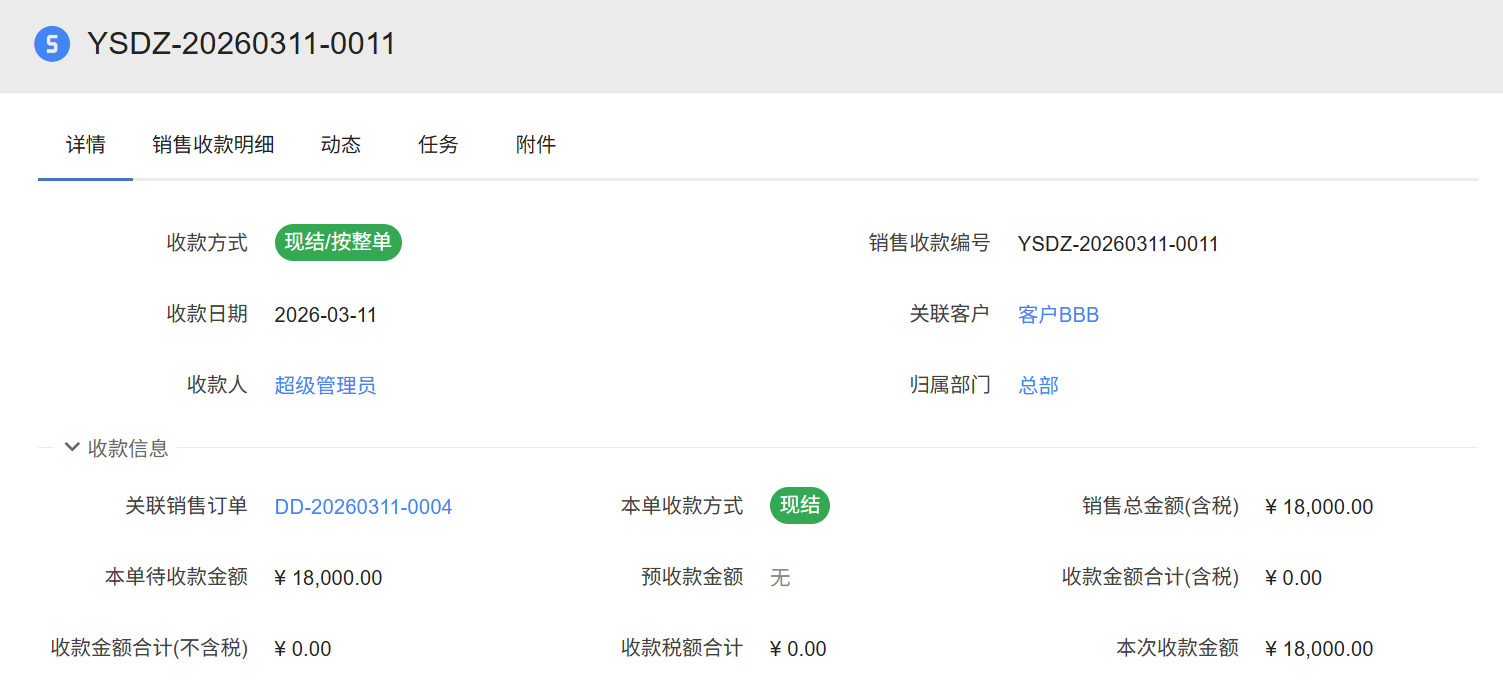Select the 销售收款编号 value text
This screenshot has width=1503, height=697.
[x=1117, y=244]
